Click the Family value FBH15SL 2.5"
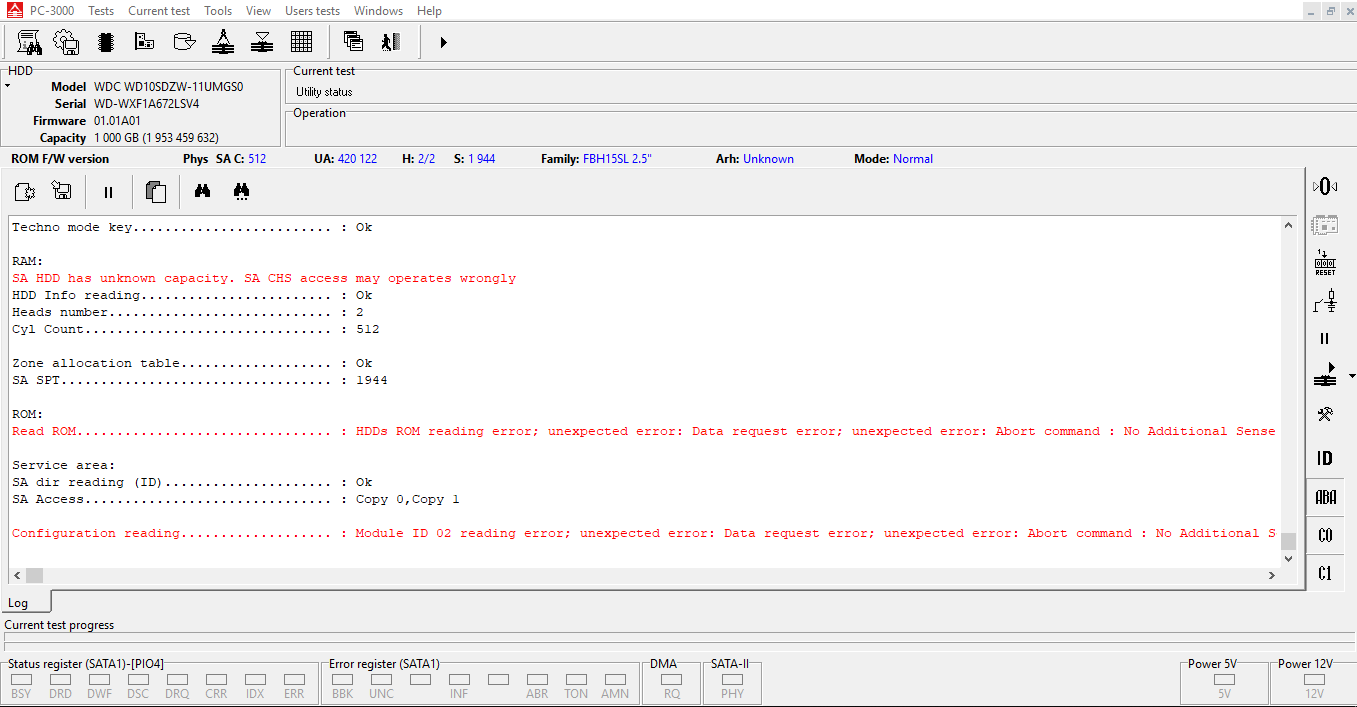The height and width of the screenshot is (707, 1357). click(617, 159)
